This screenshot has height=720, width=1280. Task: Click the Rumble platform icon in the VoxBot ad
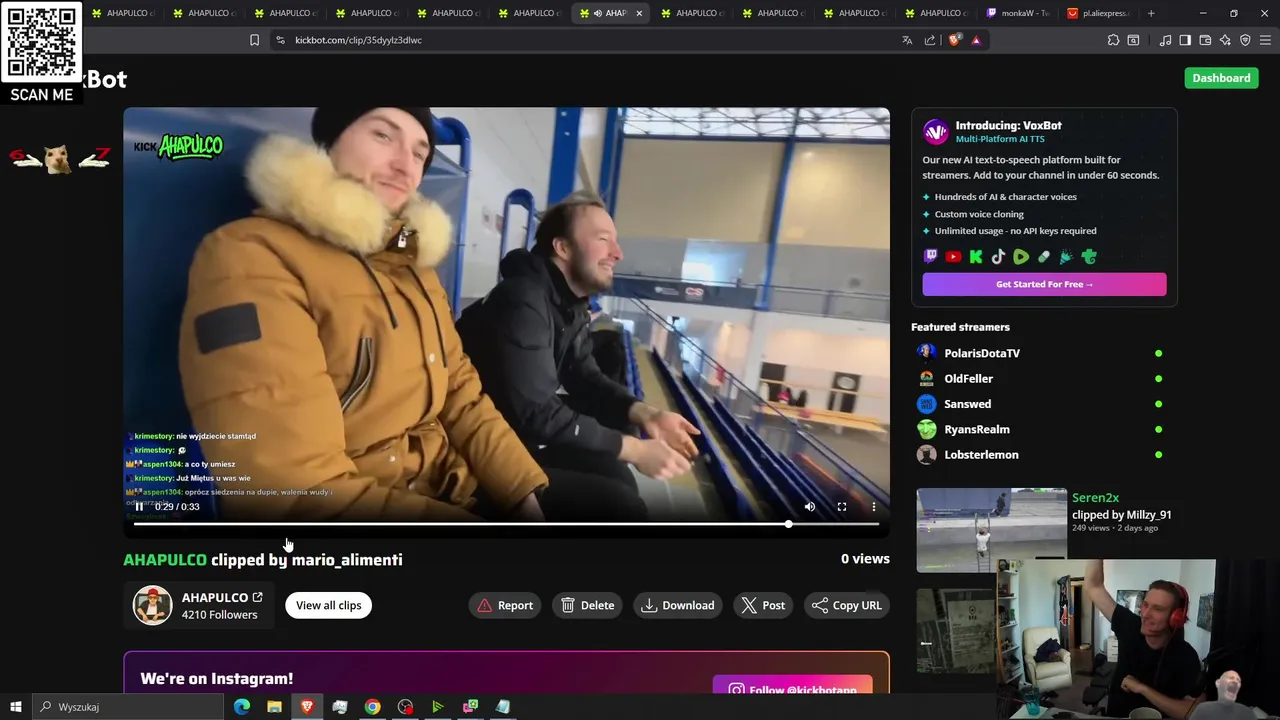click(x=1021, y=257)
